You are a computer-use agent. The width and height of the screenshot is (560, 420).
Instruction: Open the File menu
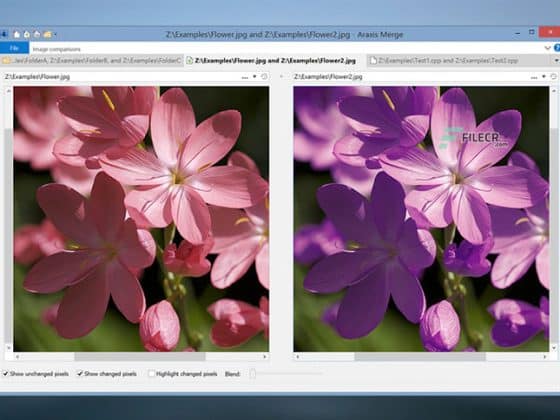[x=14, y=48]
